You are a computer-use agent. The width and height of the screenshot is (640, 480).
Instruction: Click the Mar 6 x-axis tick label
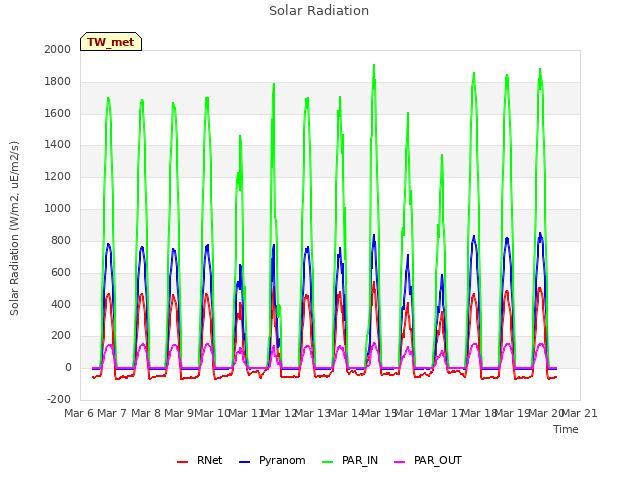pos(79,413)
